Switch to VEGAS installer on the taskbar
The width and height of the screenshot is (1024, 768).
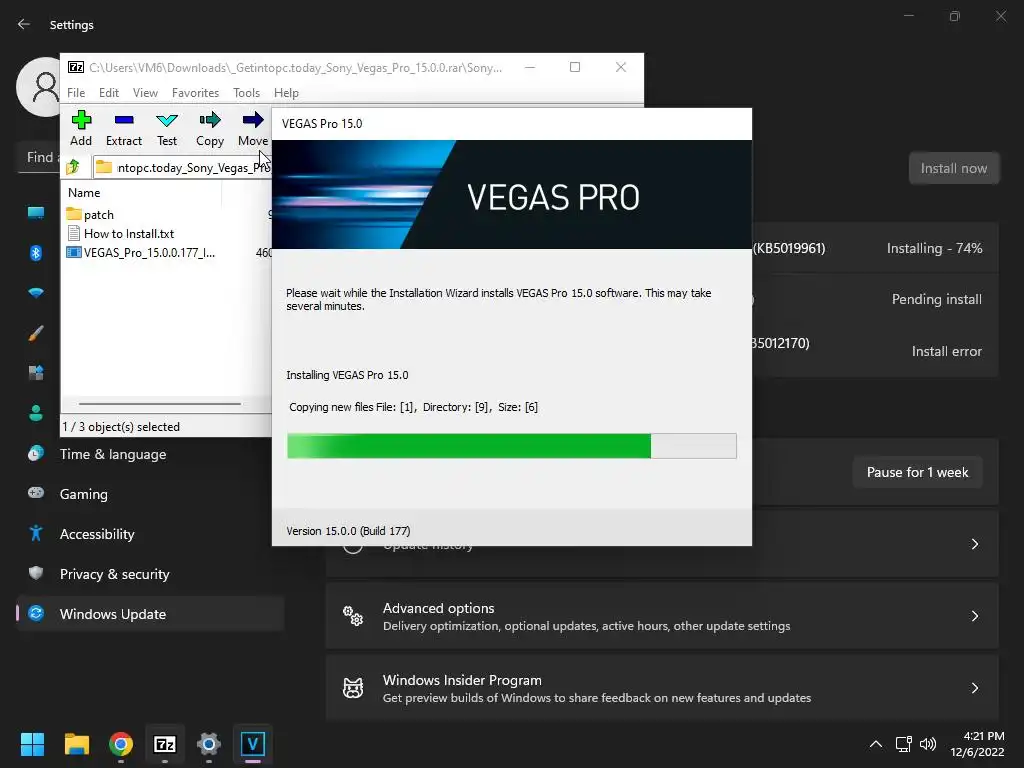[253, 743]
